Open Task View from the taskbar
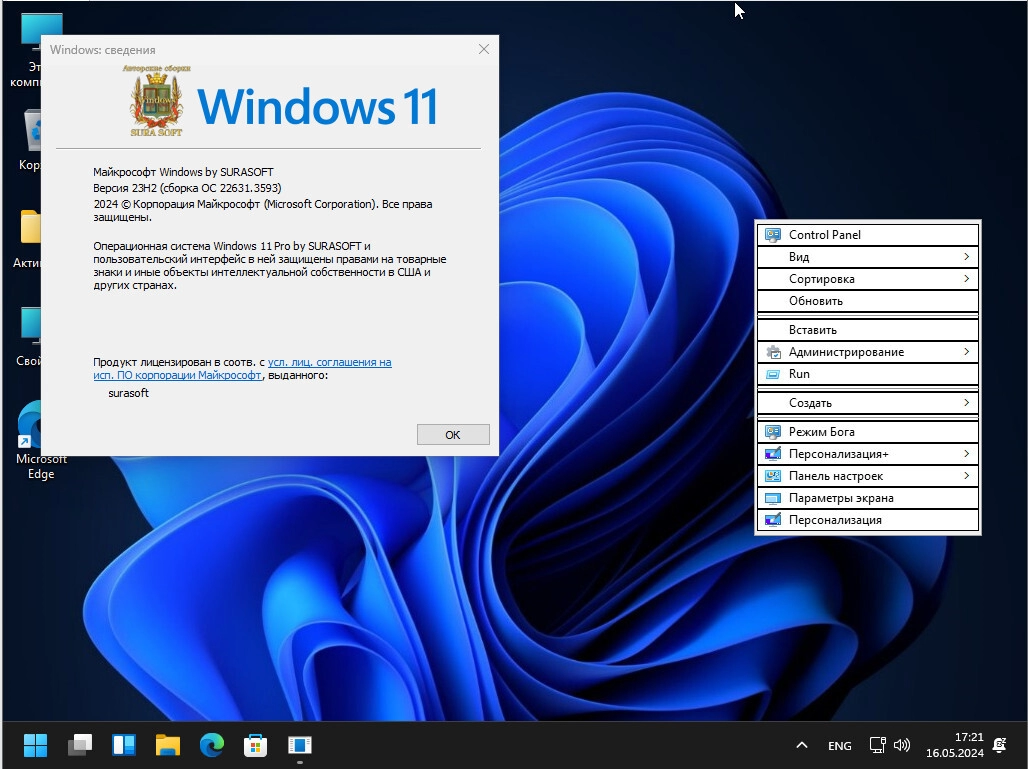This screenshot has height=769, width=1028. coord(80,745)
